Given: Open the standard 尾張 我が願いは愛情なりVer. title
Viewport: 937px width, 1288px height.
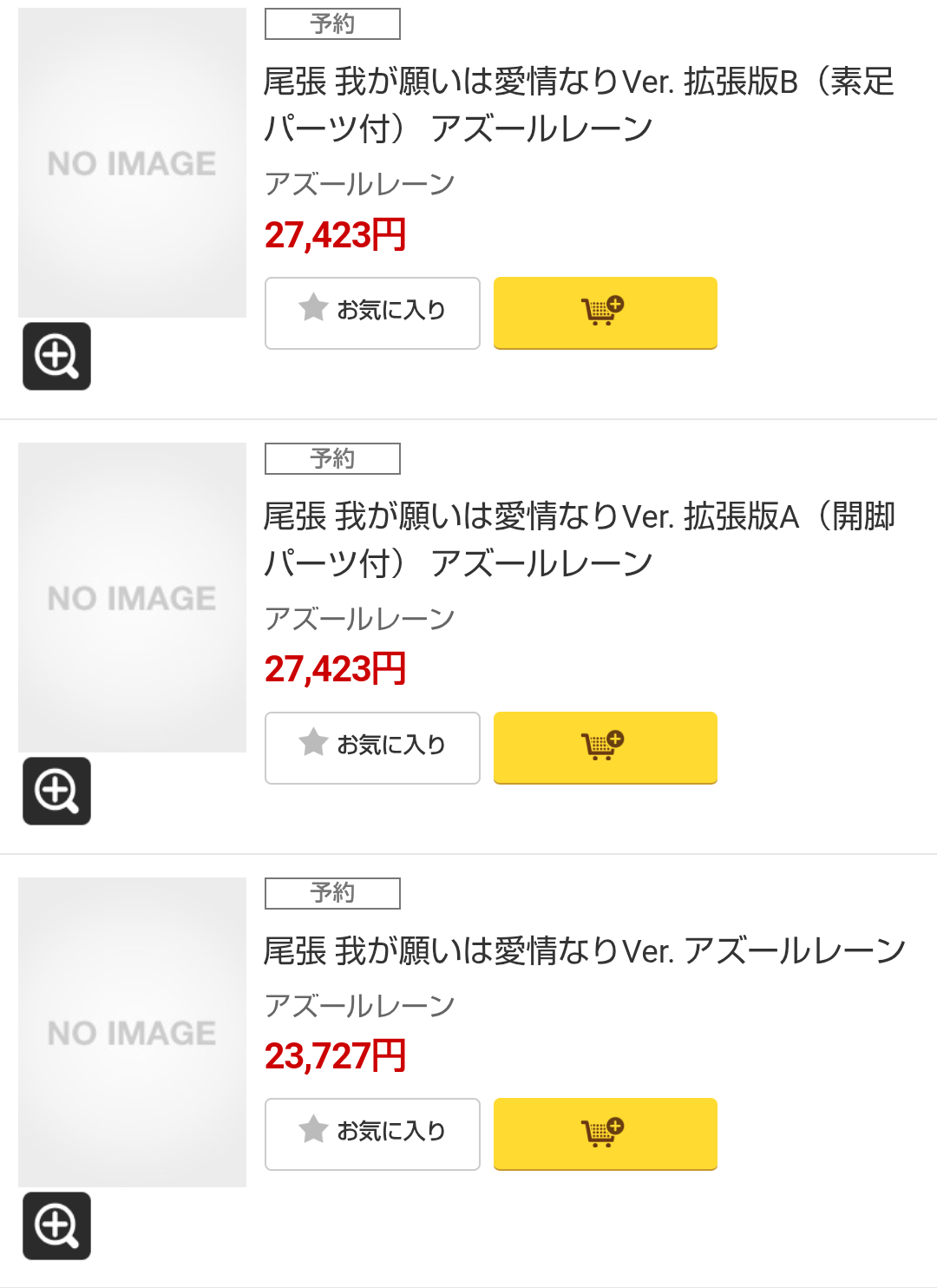Looking at the screenshot, I should [584, 951].
